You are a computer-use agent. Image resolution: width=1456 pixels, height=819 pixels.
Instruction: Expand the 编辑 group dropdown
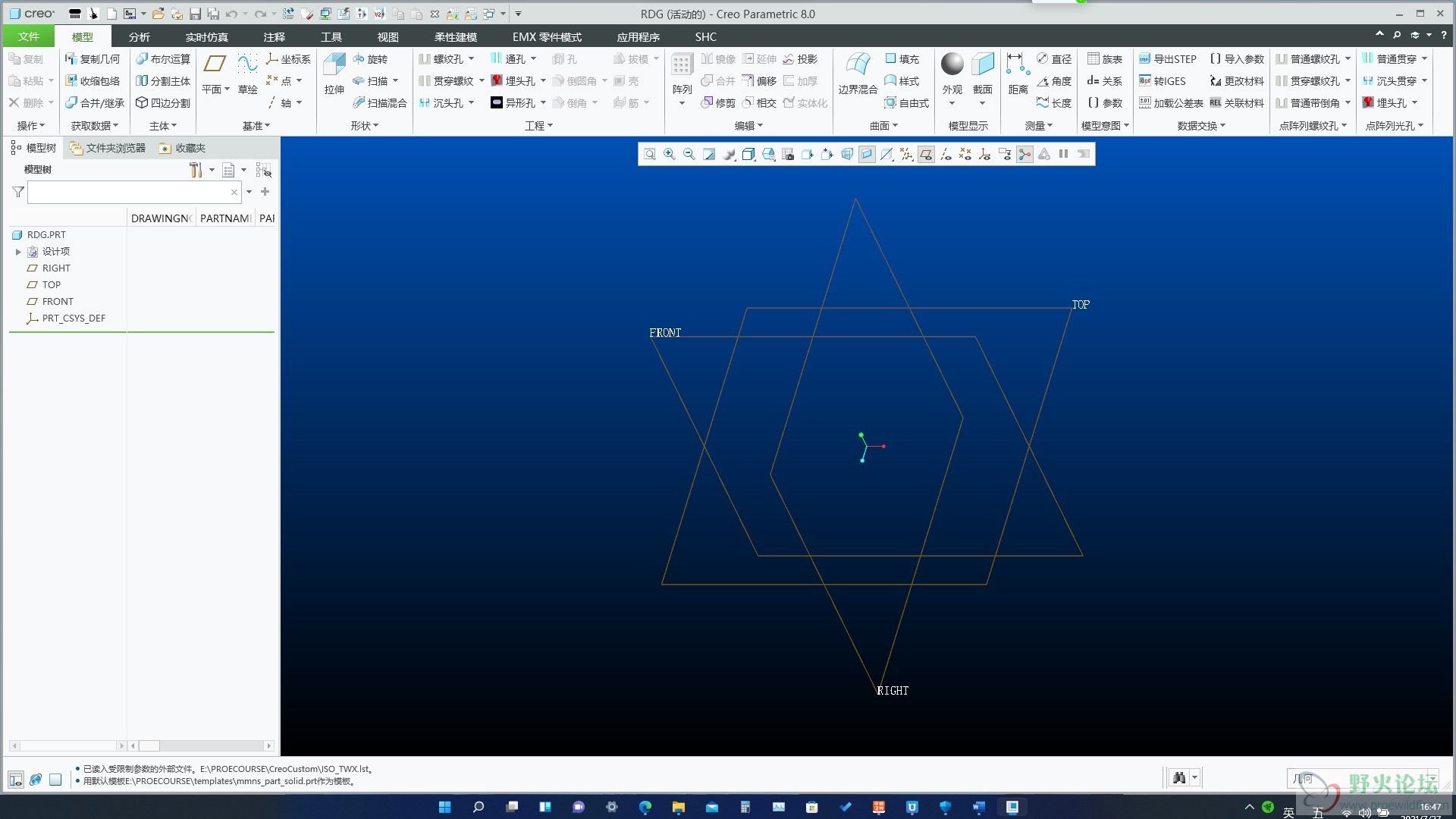(748, 126)
